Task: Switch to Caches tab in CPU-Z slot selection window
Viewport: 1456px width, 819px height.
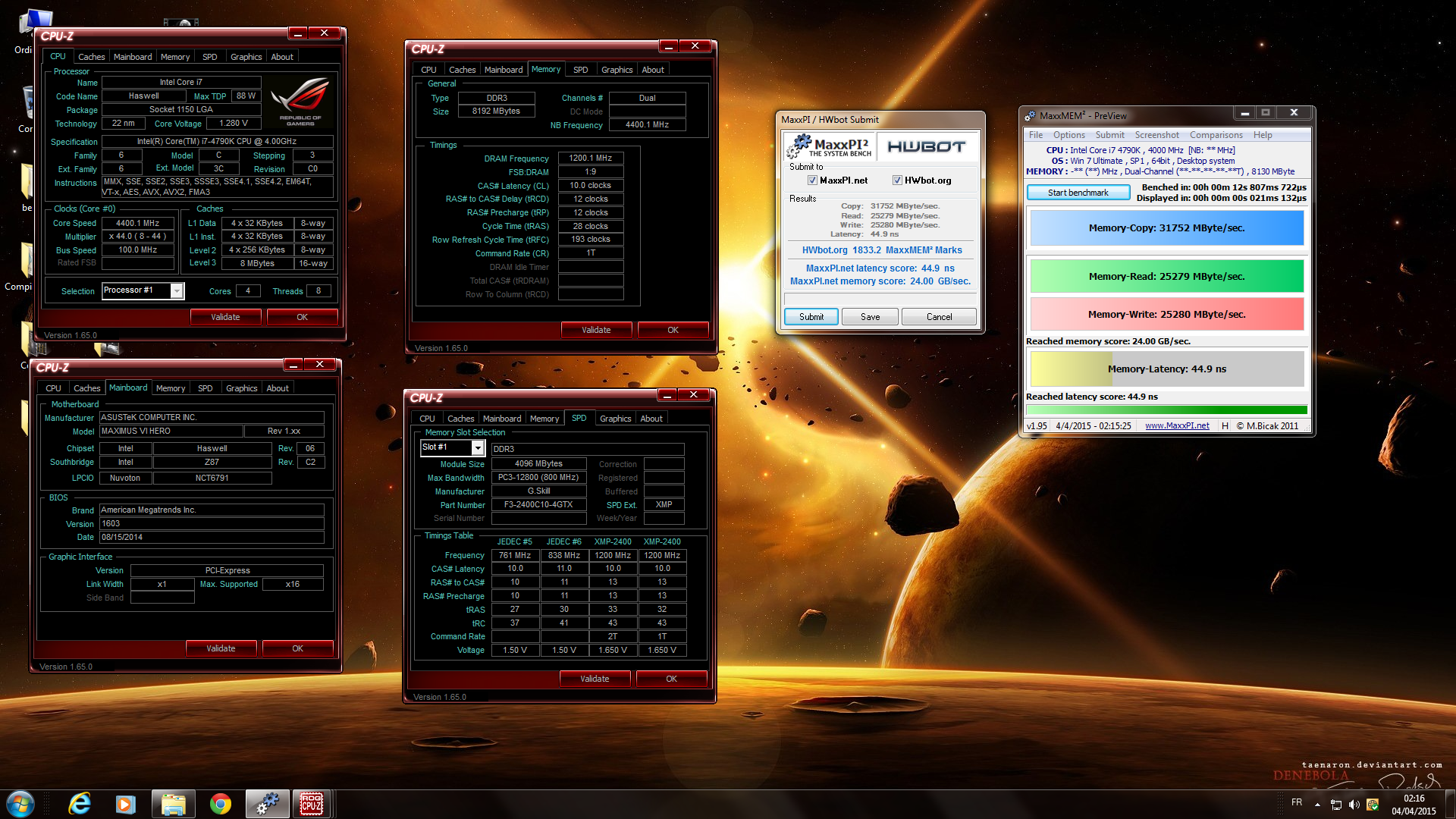Action: 460,419
